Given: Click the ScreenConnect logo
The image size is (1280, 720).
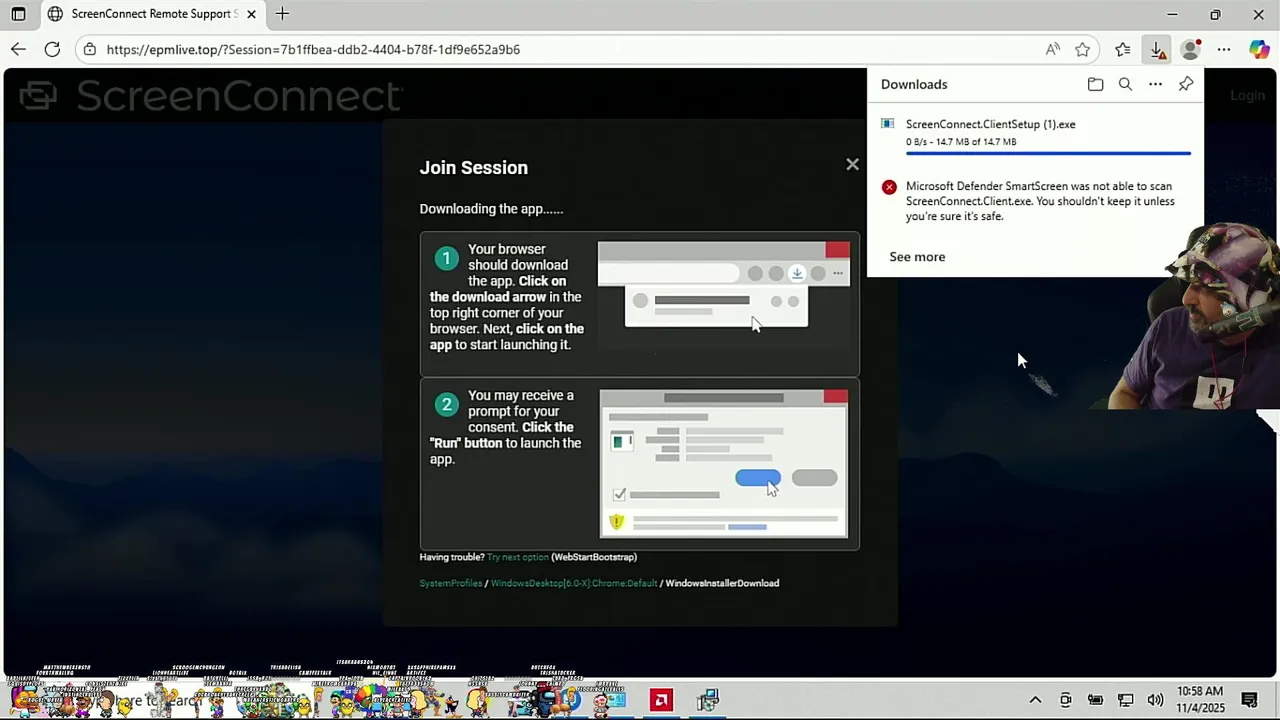Looking at the screenshot, I should pyautogui.click(x=210, y=95).
